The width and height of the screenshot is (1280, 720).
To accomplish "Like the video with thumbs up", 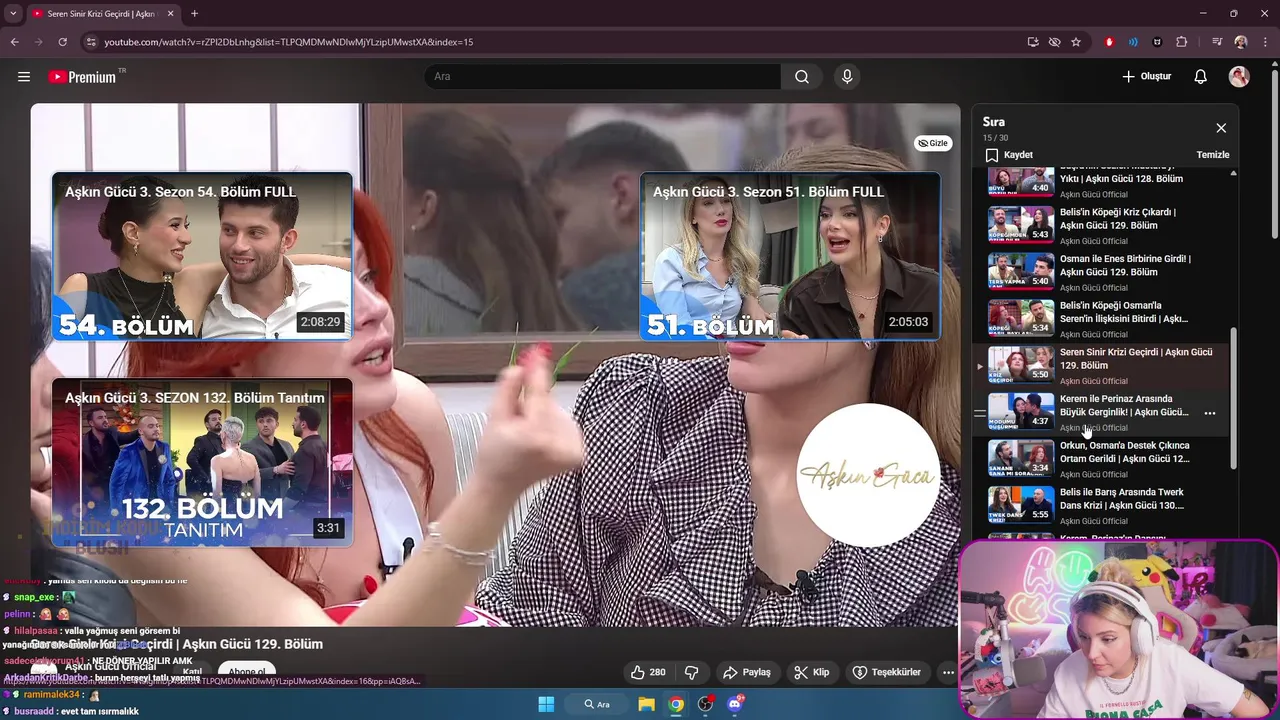I will (x=648, y=672).
